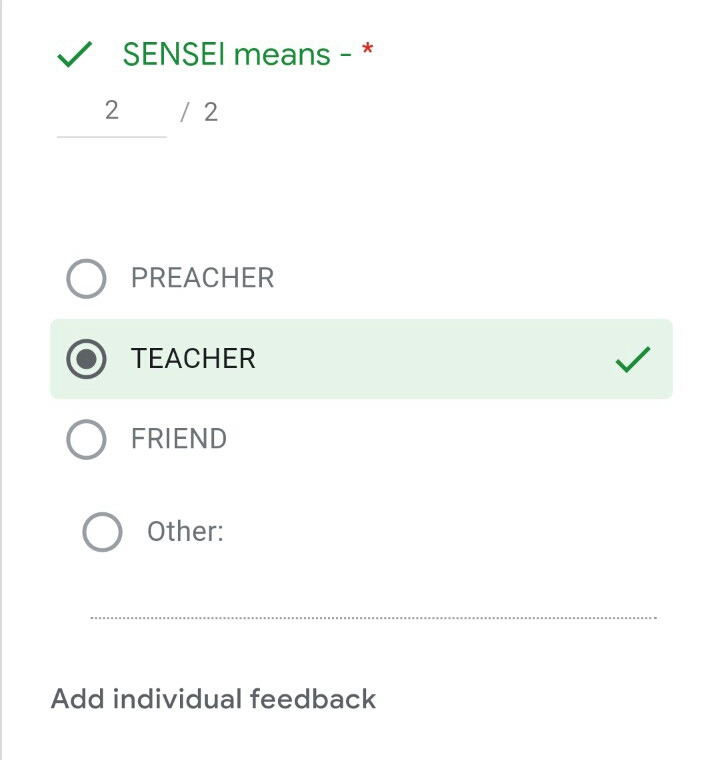This screenshot has width=720, height=760.
Task: Open Add individual feedback
Action: pyautogui.click(x=213, y=698)
